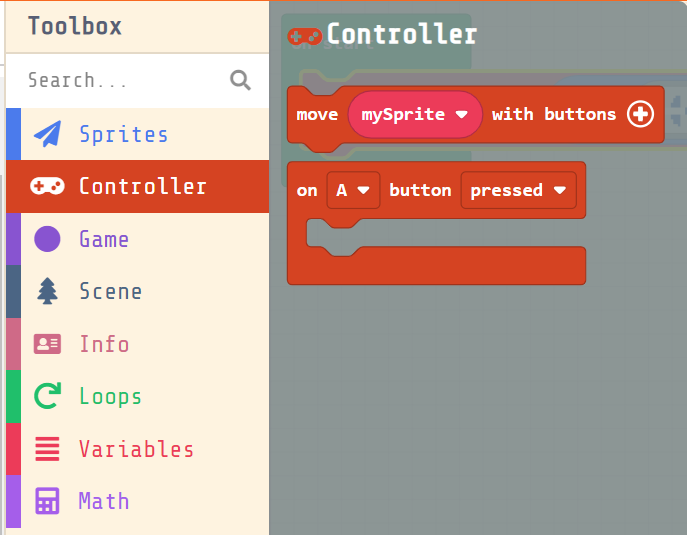Image resolution: width=687 pixels, height=535 pixels.
Task: Select the Scene category label
Action: [110, 291]
